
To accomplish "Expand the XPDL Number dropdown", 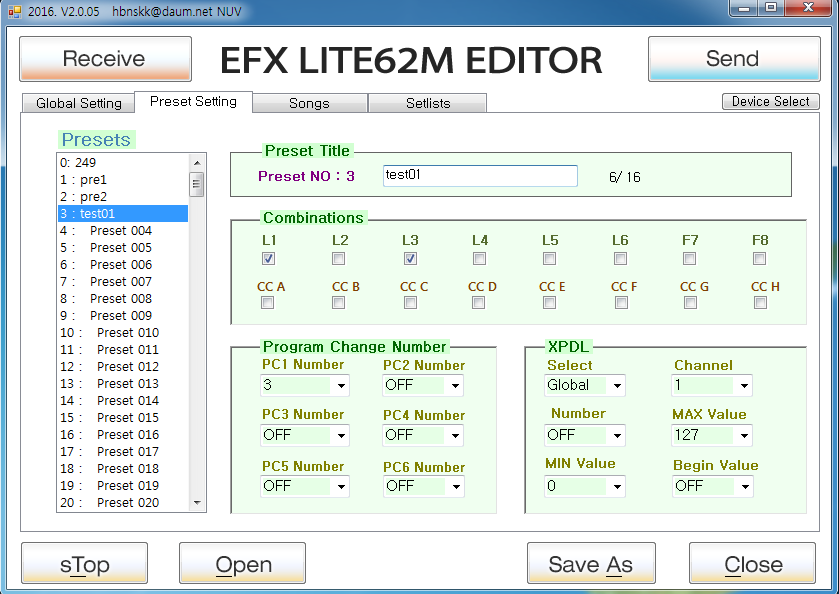I will (584, 435).
